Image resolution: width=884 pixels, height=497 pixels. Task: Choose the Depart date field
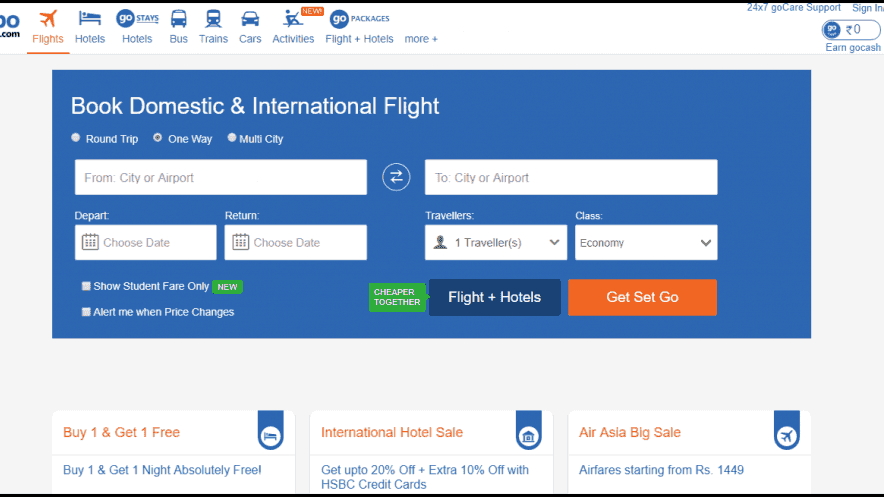tap(145, 242)
